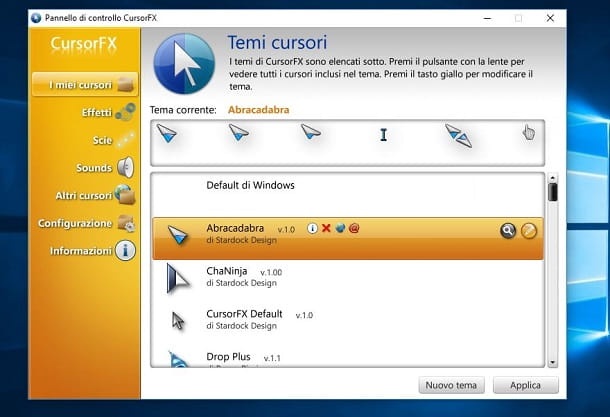This screenshot has height=417, width=610.
Task: Choose the Default di Windows theme
Action: [x=250, y=186]
